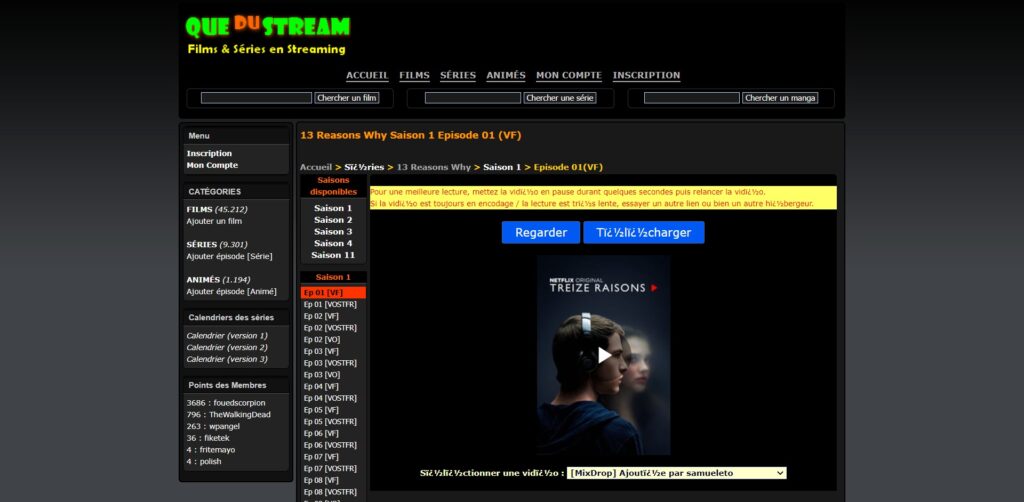Select episode Ep 02 [VOSTFR]

[x=330, y=328]
